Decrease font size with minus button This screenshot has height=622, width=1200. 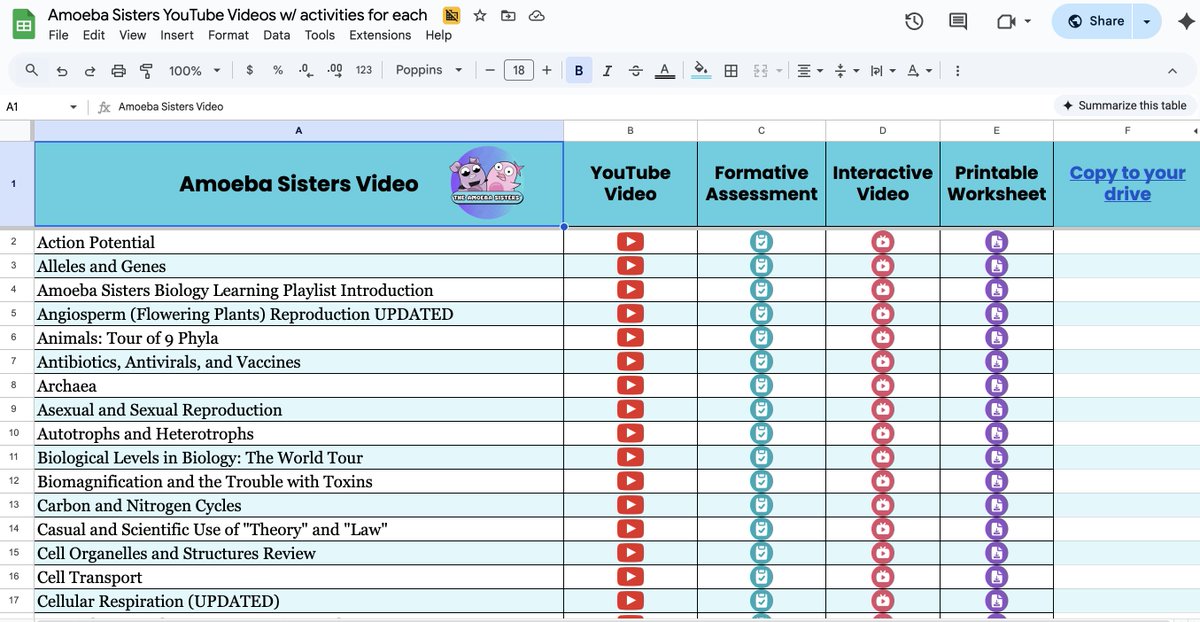tap(490, 70)
